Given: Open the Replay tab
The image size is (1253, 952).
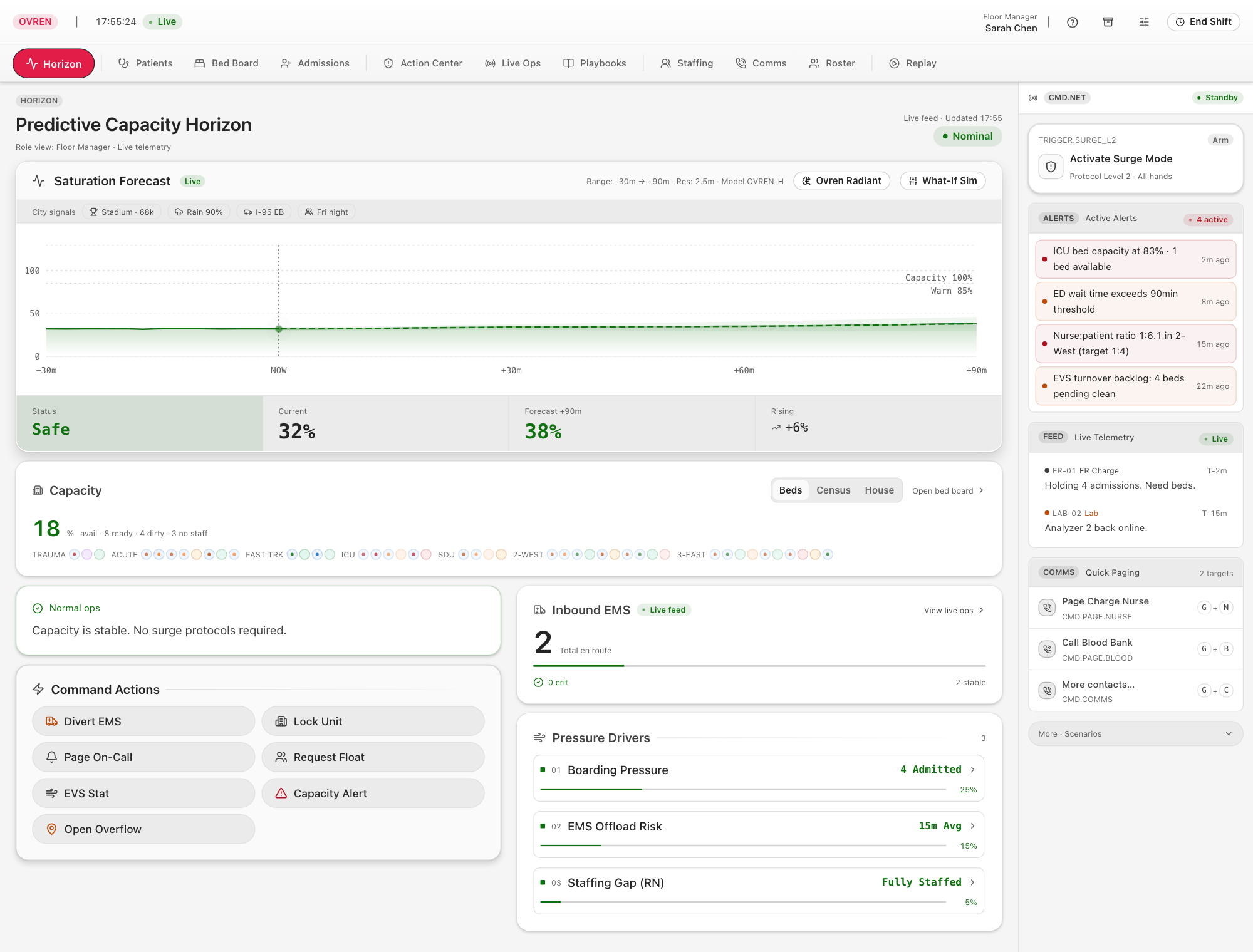Looking at the screenshot, I should point(913,63).
